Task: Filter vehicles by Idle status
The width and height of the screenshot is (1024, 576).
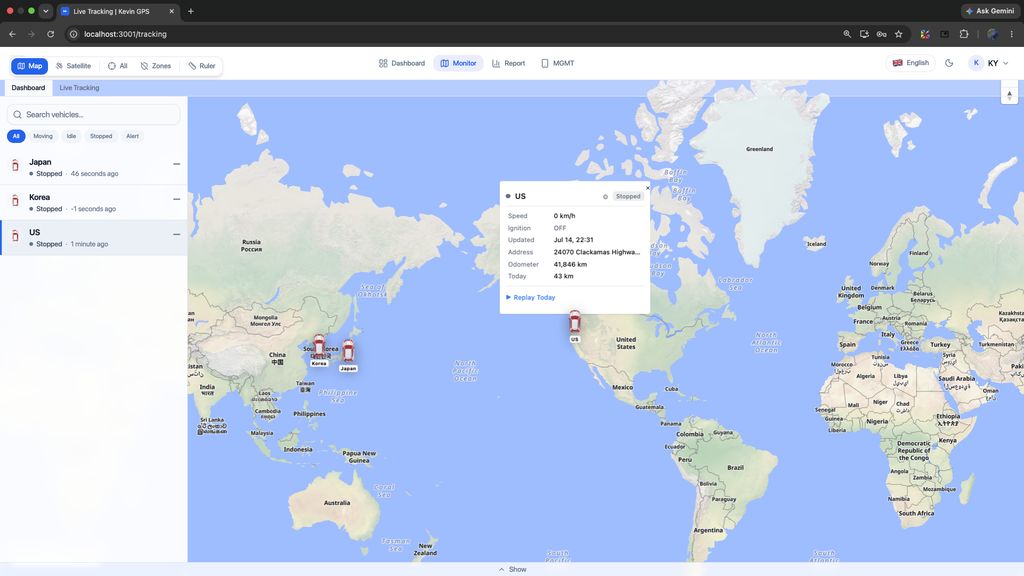Action: pos(71,136)
